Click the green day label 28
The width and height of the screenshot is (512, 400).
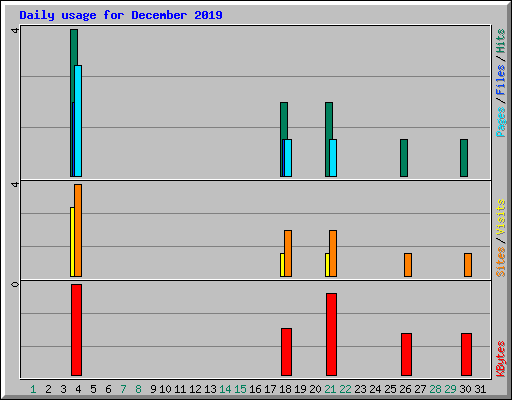pos(435,389)
